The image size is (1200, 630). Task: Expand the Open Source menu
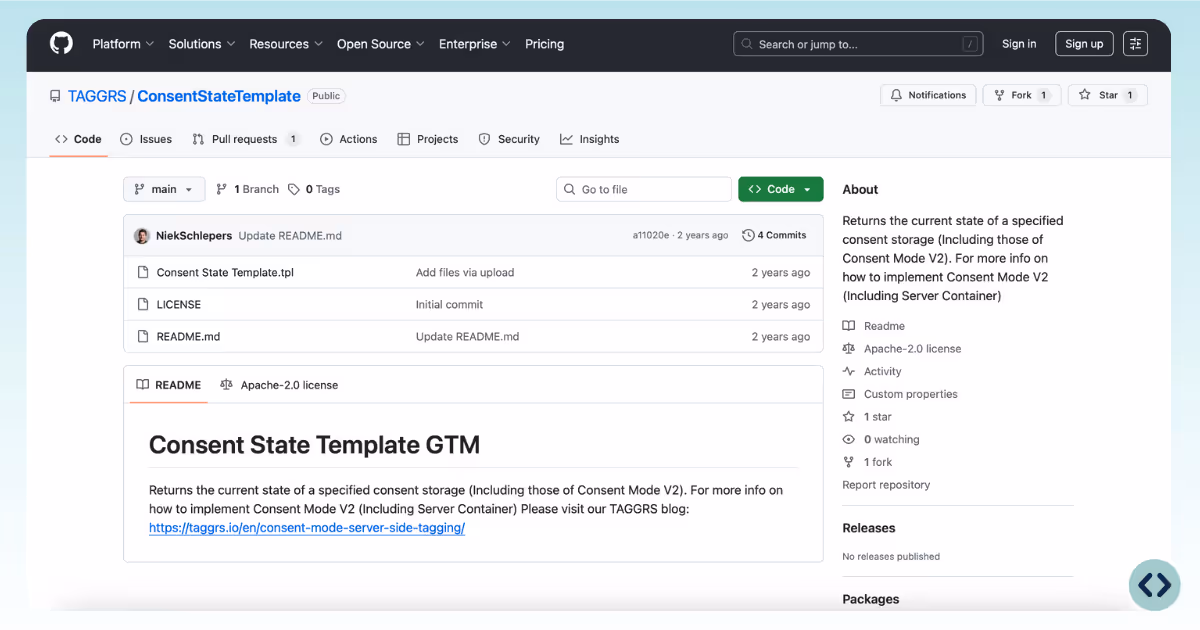pyautogui.click(x=381, y=44)
